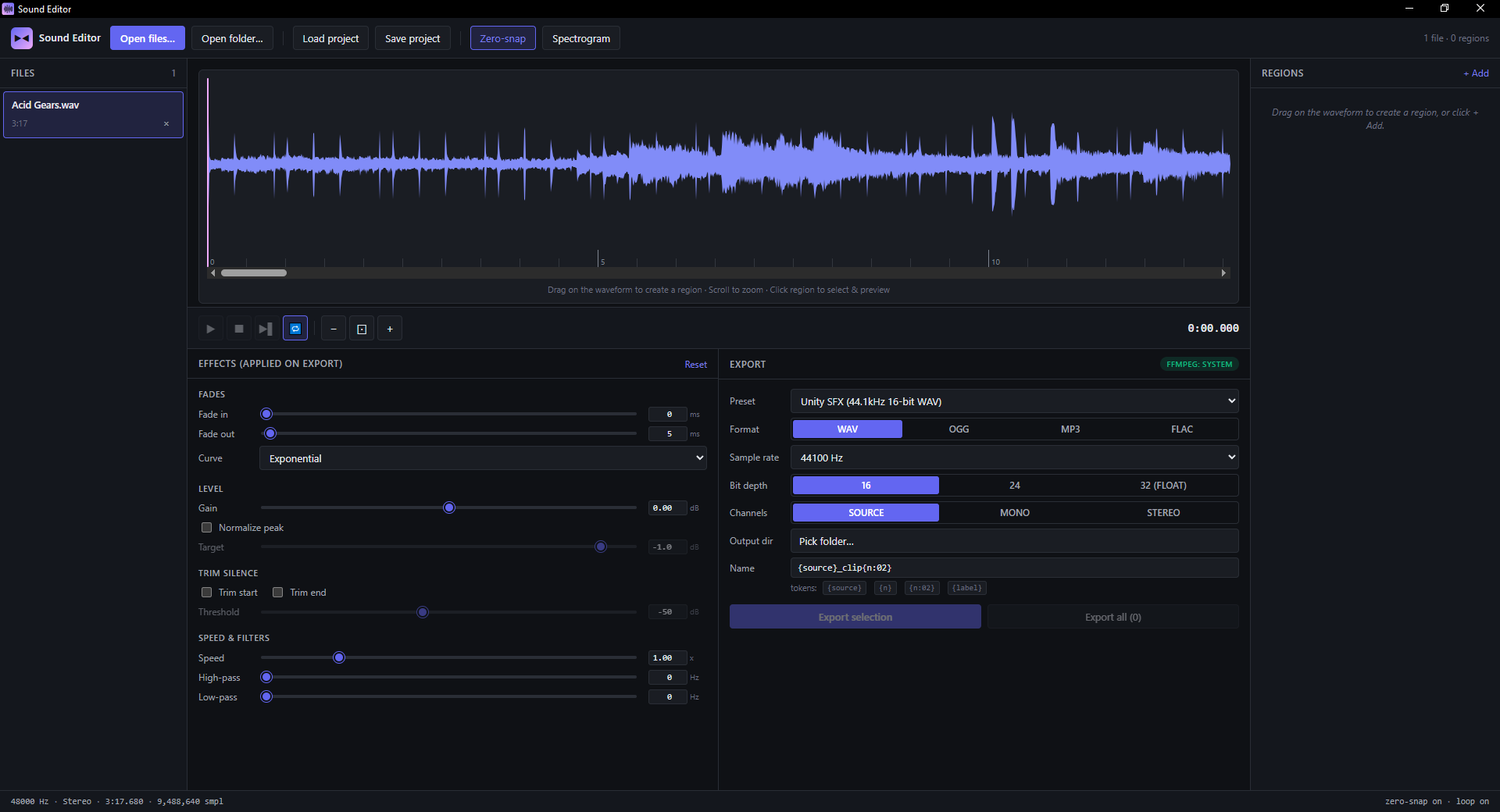
Task: Click the Speed multiplier value field
Action: pos(668,658)
